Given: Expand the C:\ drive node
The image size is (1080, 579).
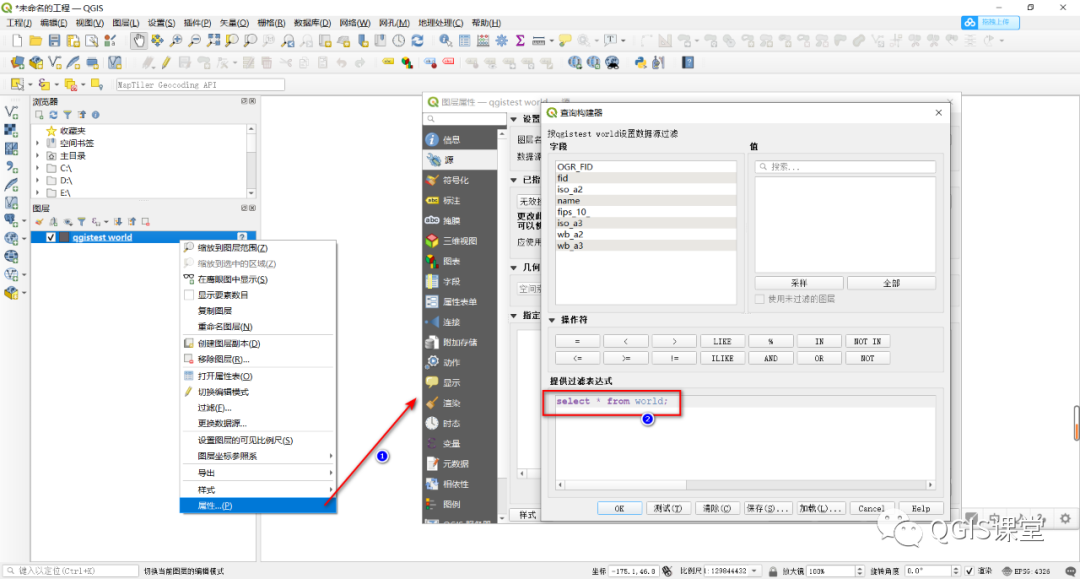Looking at the screenshot, I should 38,168.
